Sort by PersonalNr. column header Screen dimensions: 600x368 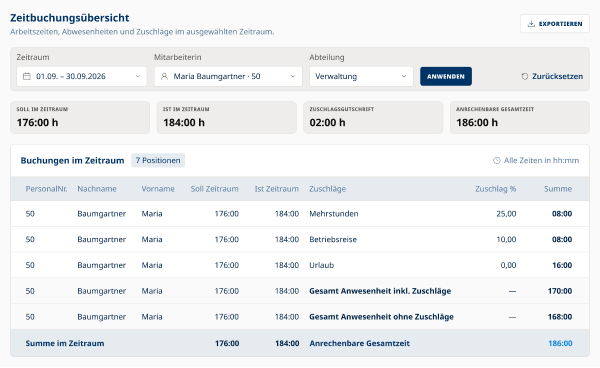tap(46, 189)
